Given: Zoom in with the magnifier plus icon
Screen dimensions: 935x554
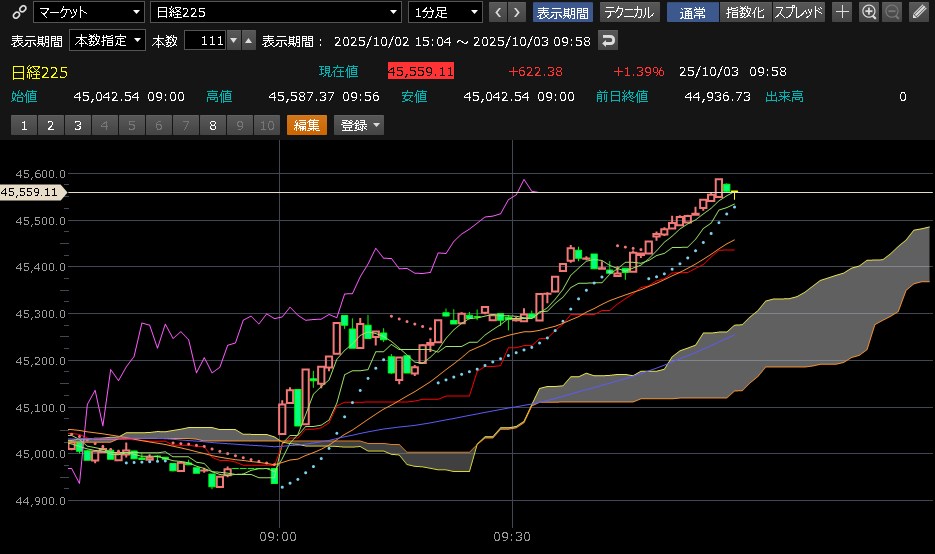Looking at the screenshot, I should [869, 12].
